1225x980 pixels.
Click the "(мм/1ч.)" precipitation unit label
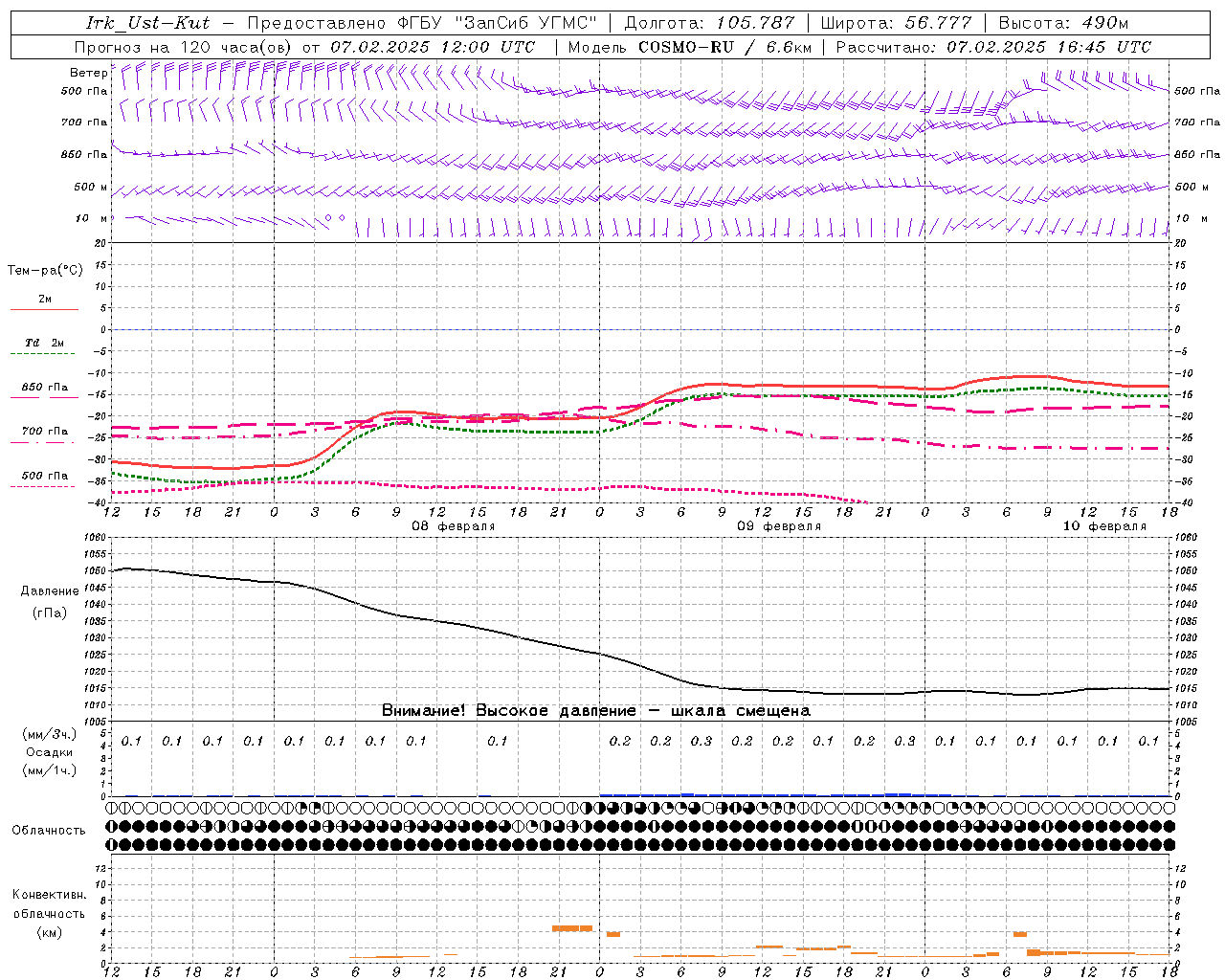click(x=50, y=770)
